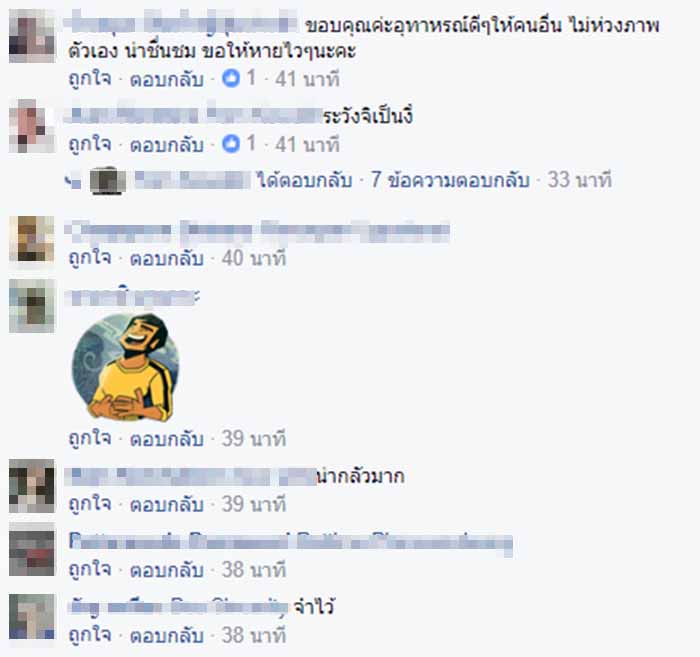The image size is (700, 657).
Task: Open the avatar beside the ระวังจิเป็นงี้ comment
Action: pos(32,126)
